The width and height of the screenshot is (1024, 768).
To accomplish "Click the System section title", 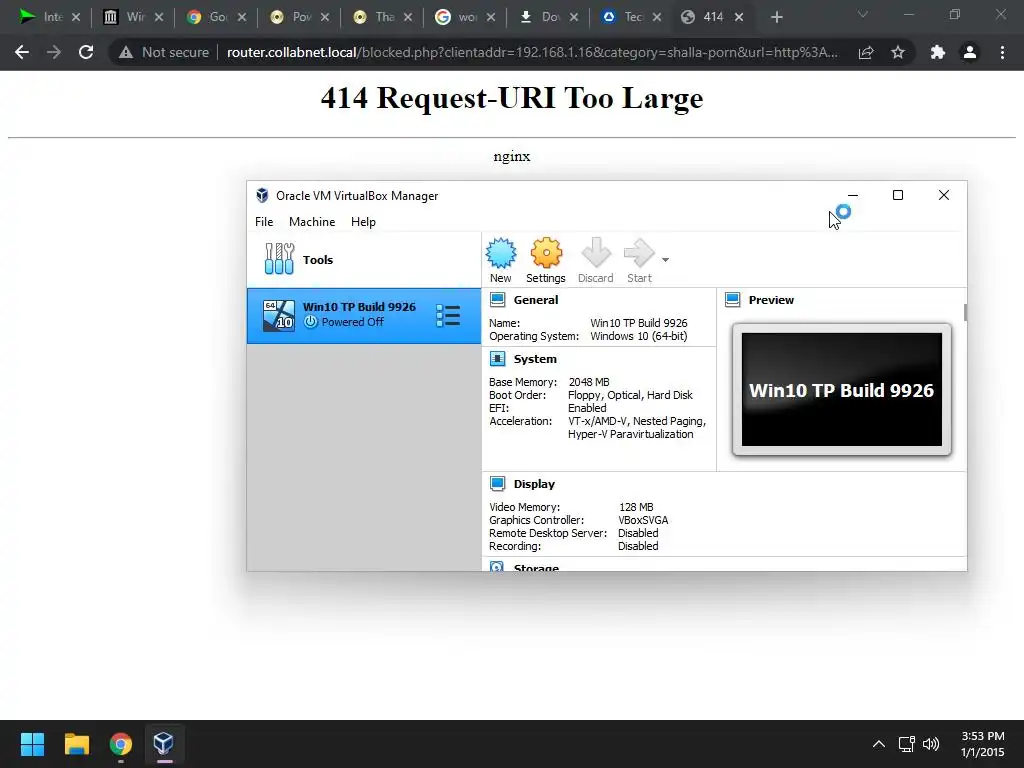I will click(535, 359).
